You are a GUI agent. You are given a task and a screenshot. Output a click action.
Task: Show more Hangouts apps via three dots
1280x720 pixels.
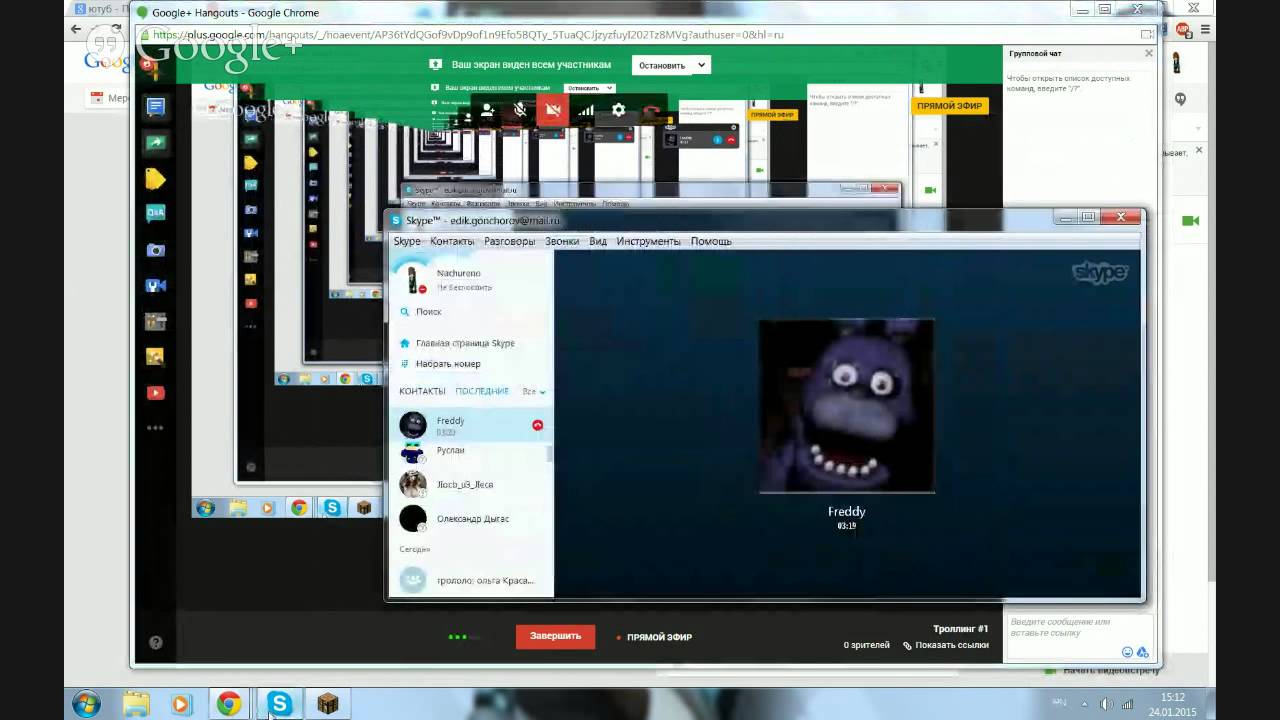tap(155, 428)
